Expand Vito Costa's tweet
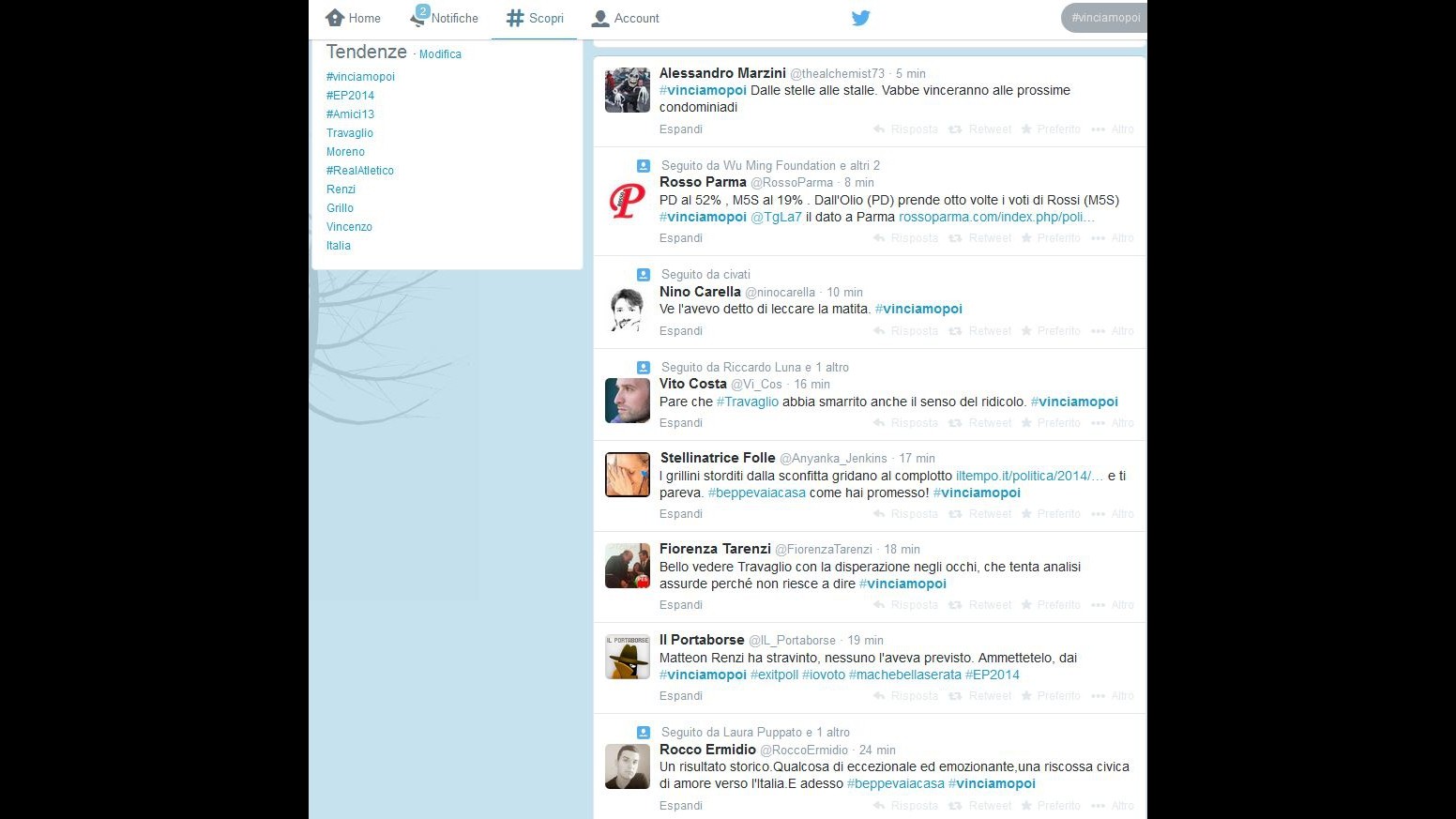Screen dimensions: 1456x819 [681, 423]
